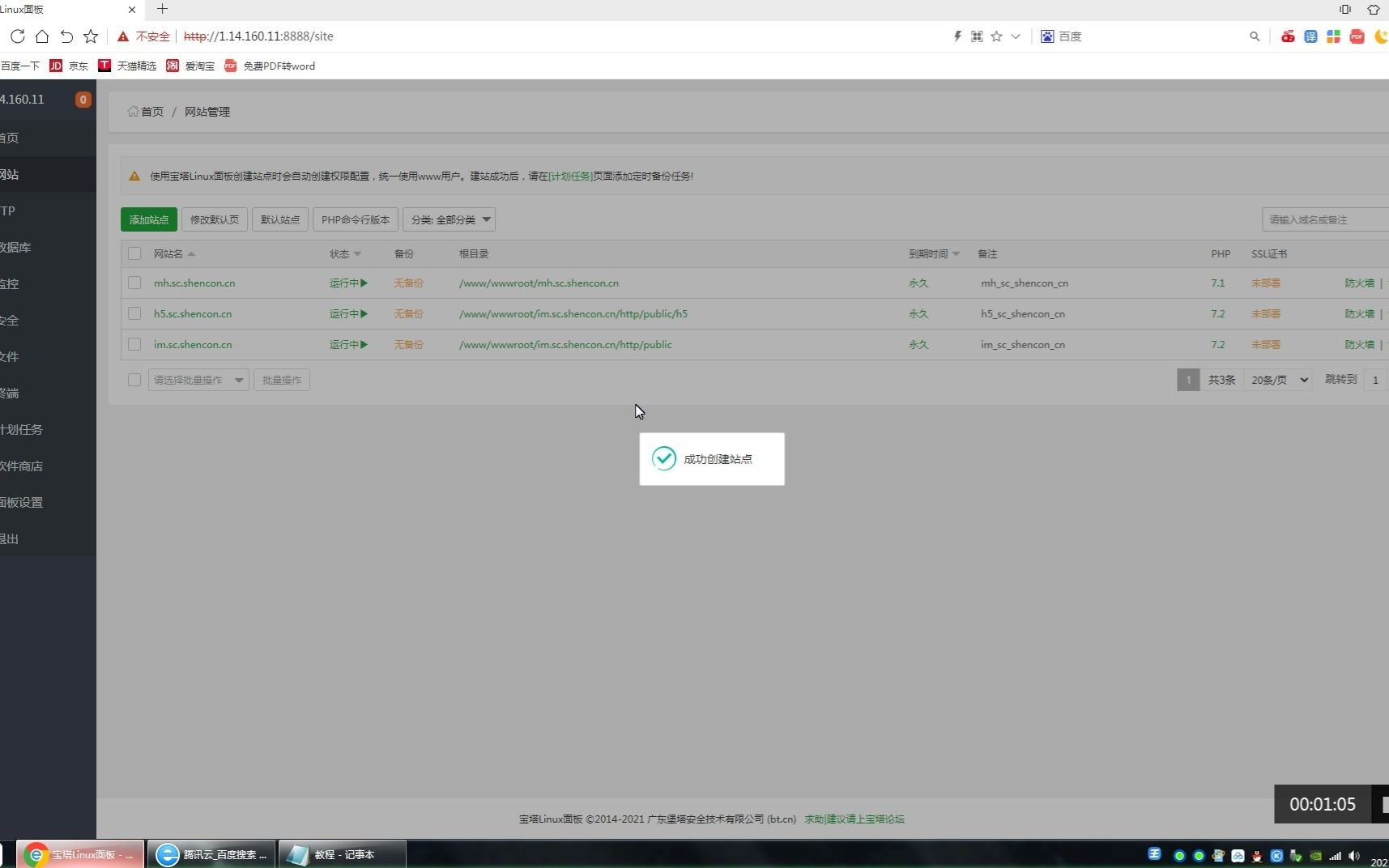Click the orange notification badge 0
The height and width of the screenshot is (868, 1389).
point(83,100)
